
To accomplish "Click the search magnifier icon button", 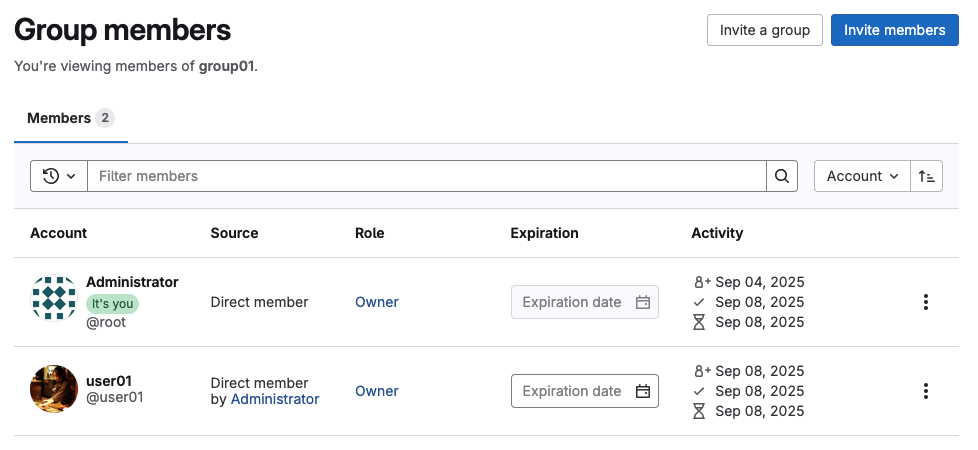I will (x=782, y=176).
